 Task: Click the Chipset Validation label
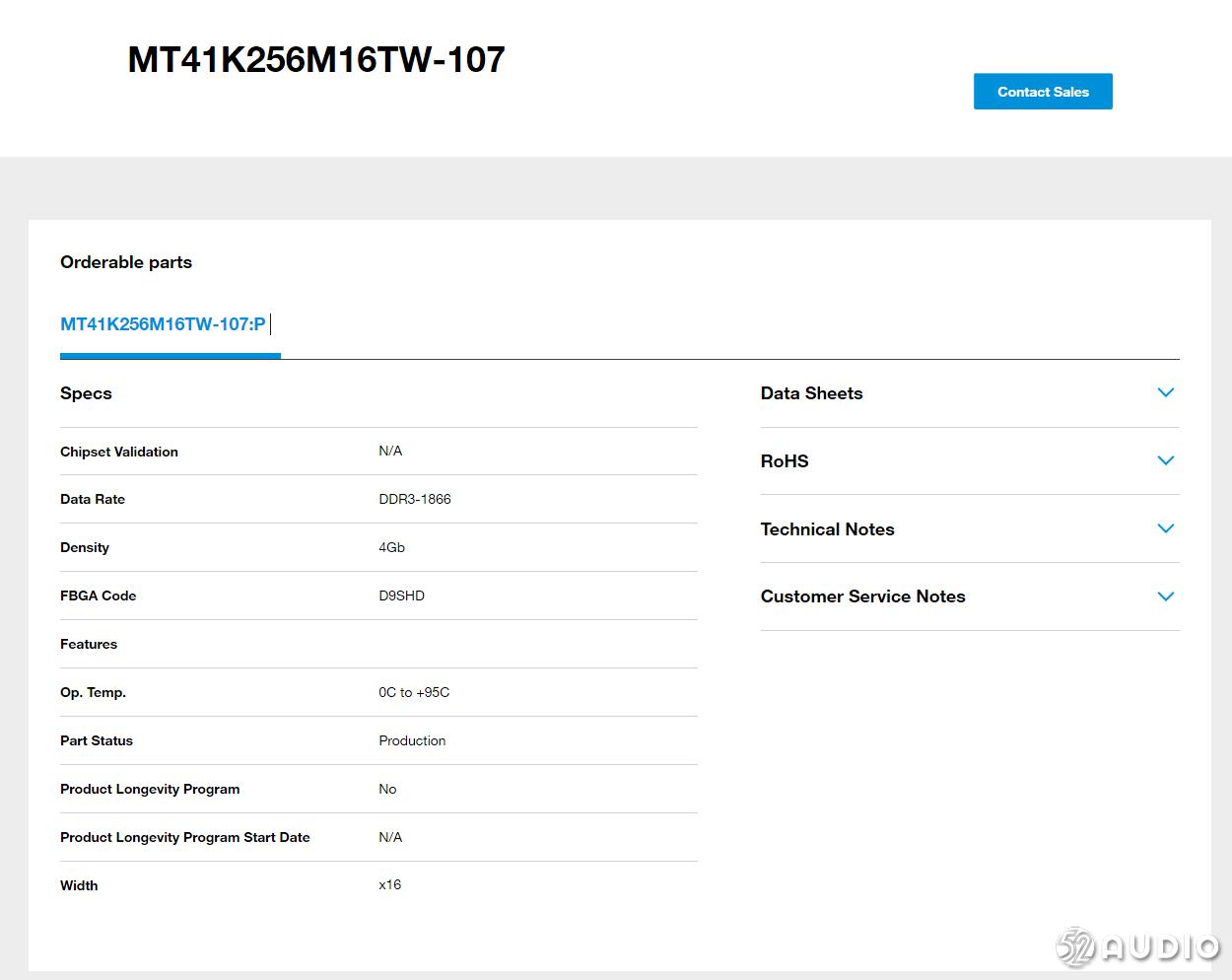click(x=119, y=452)
